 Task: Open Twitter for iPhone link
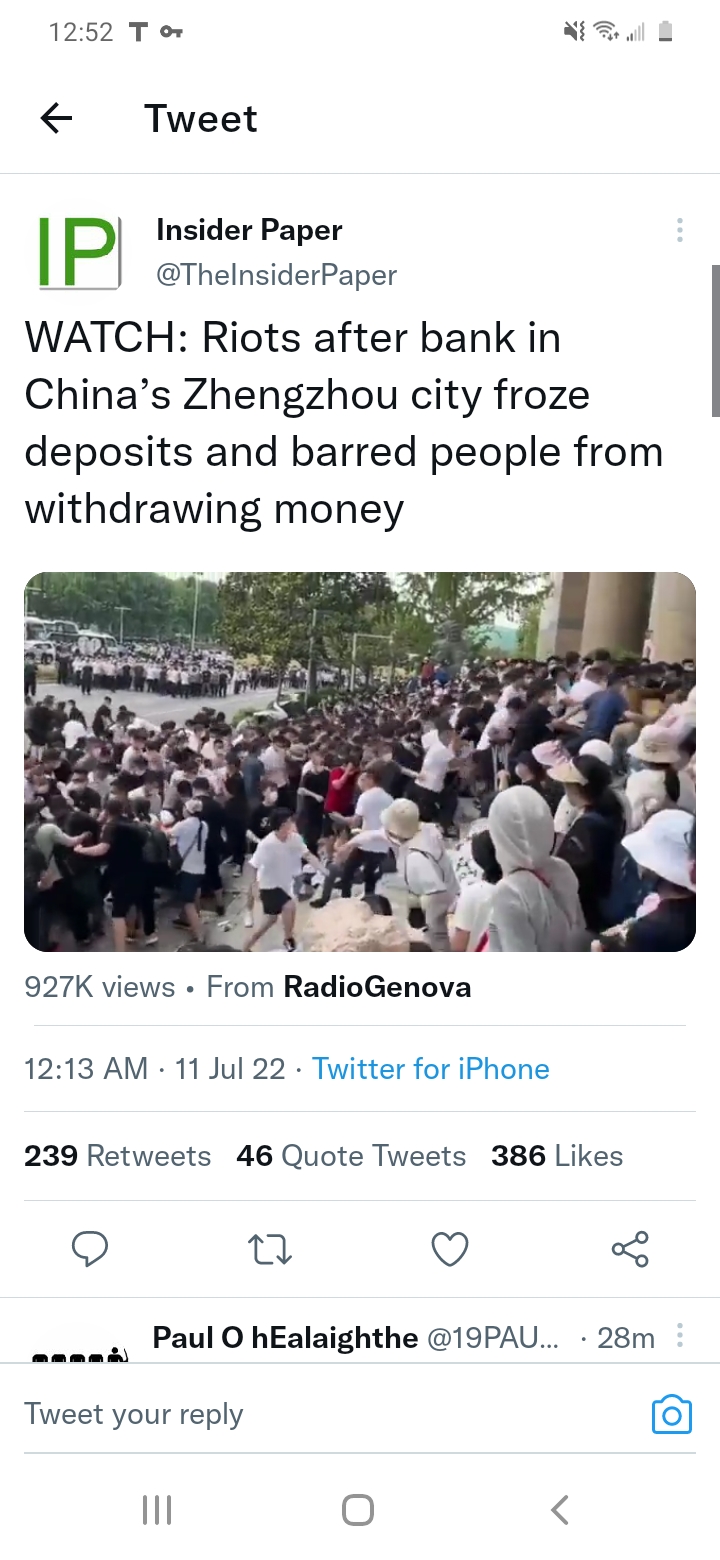(x=431, y=1069)
